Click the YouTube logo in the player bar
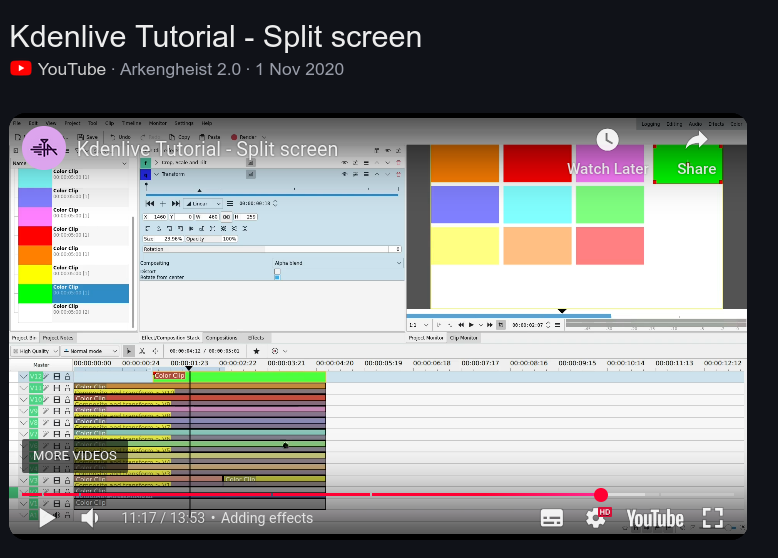This screenshot has height=558, width=778. (655, 519)
